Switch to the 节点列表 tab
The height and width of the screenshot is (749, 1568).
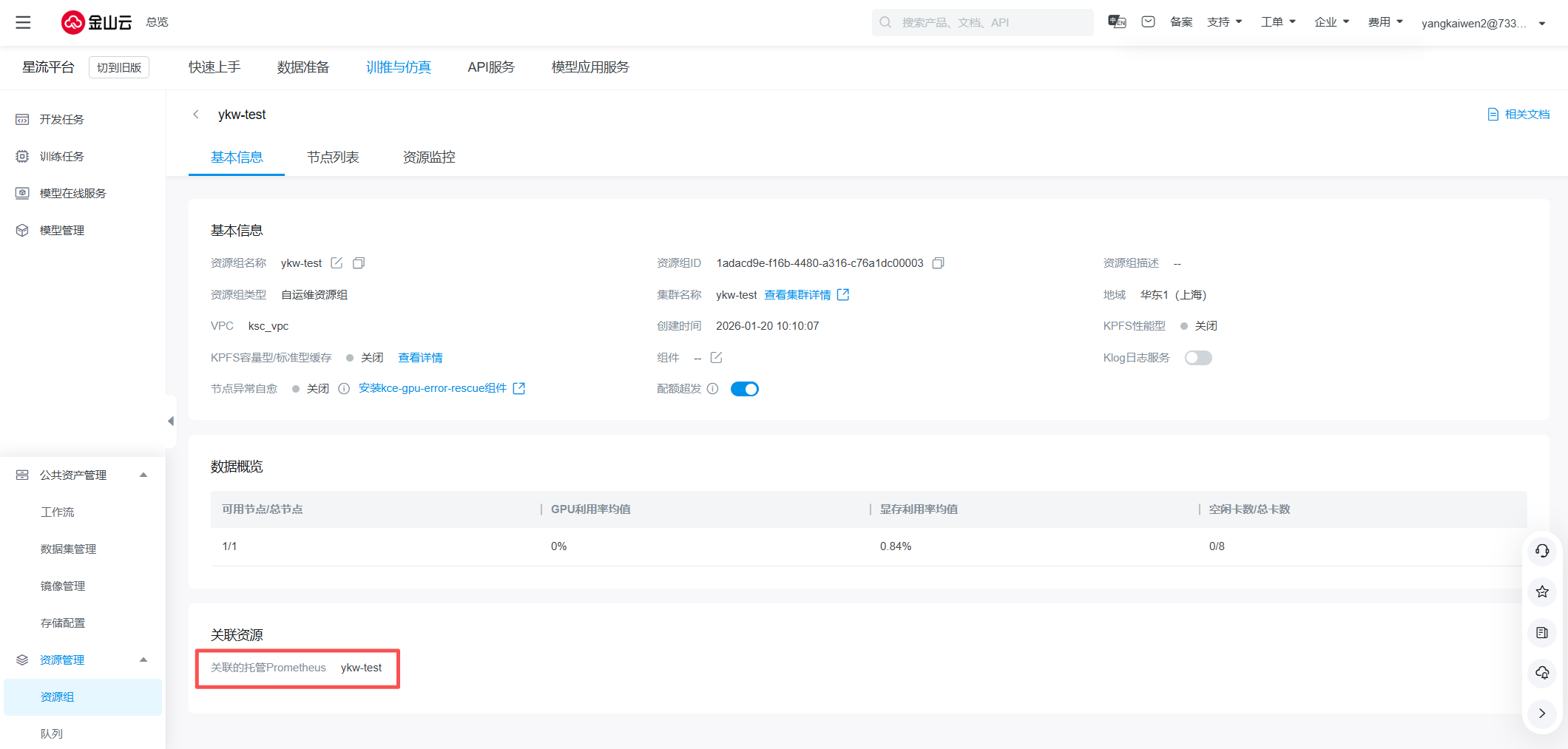coord(333,157)
